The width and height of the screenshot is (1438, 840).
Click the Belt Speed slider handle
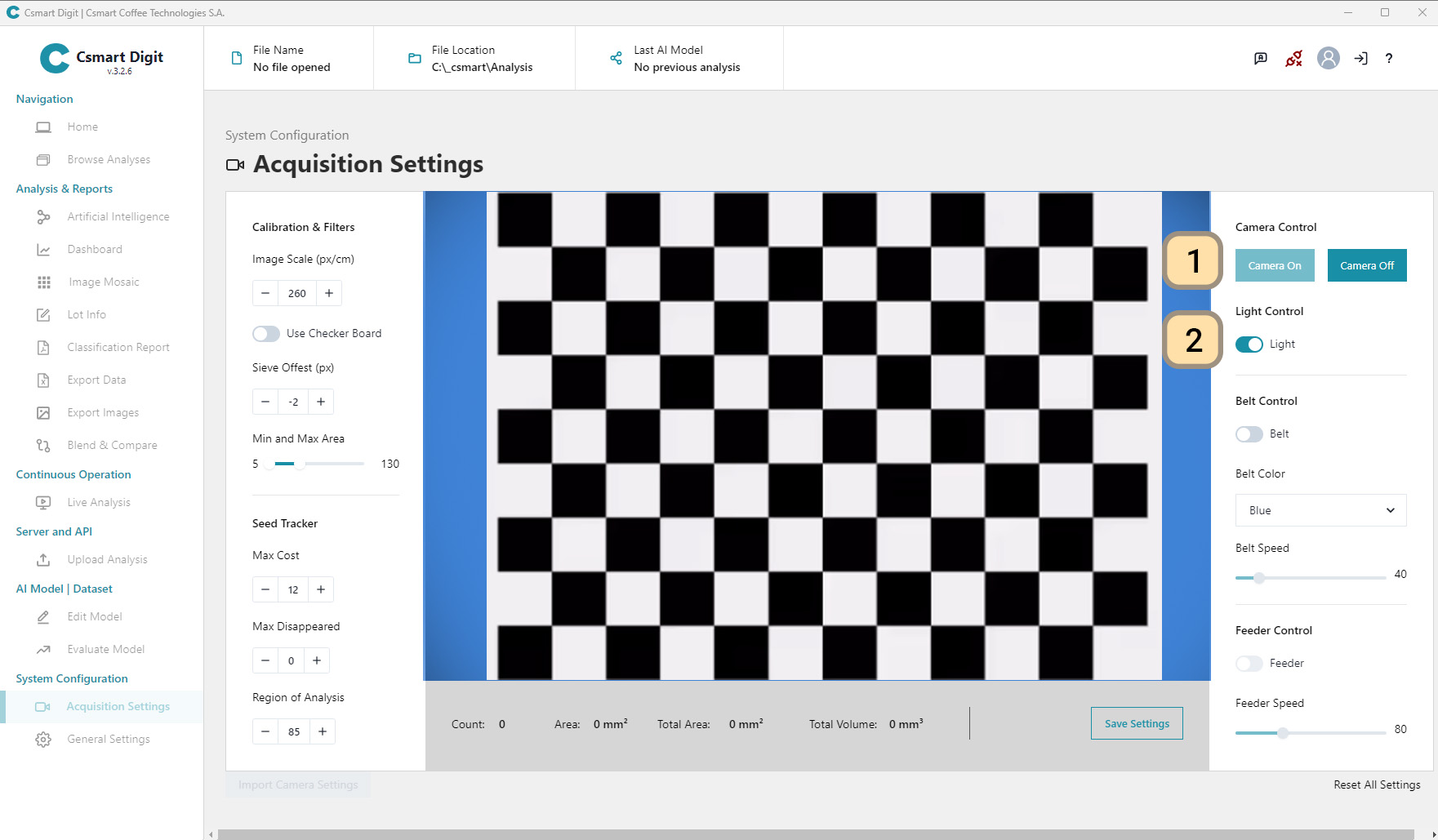pyautogui.click(x=1259, y=577)
